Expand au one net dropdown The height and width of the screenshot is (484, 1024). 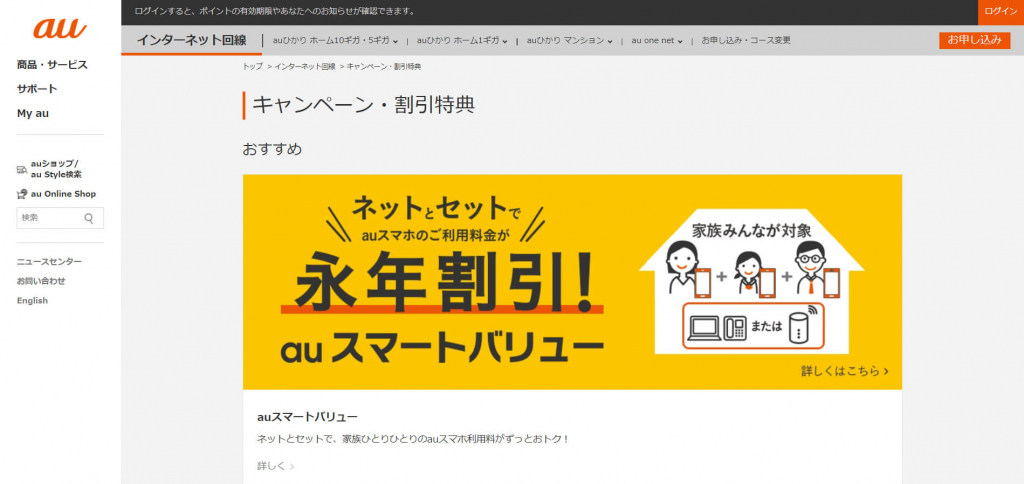[657, 40]
